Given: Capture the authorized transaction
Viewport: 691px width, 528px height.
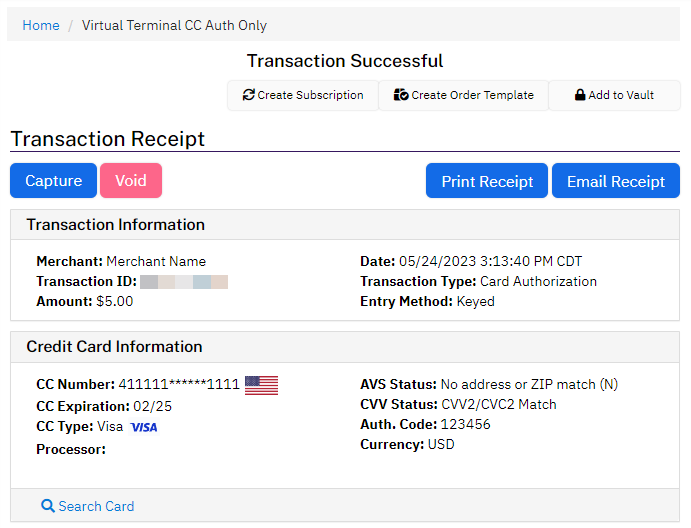Looking at the screenshot, I should 53,181.
